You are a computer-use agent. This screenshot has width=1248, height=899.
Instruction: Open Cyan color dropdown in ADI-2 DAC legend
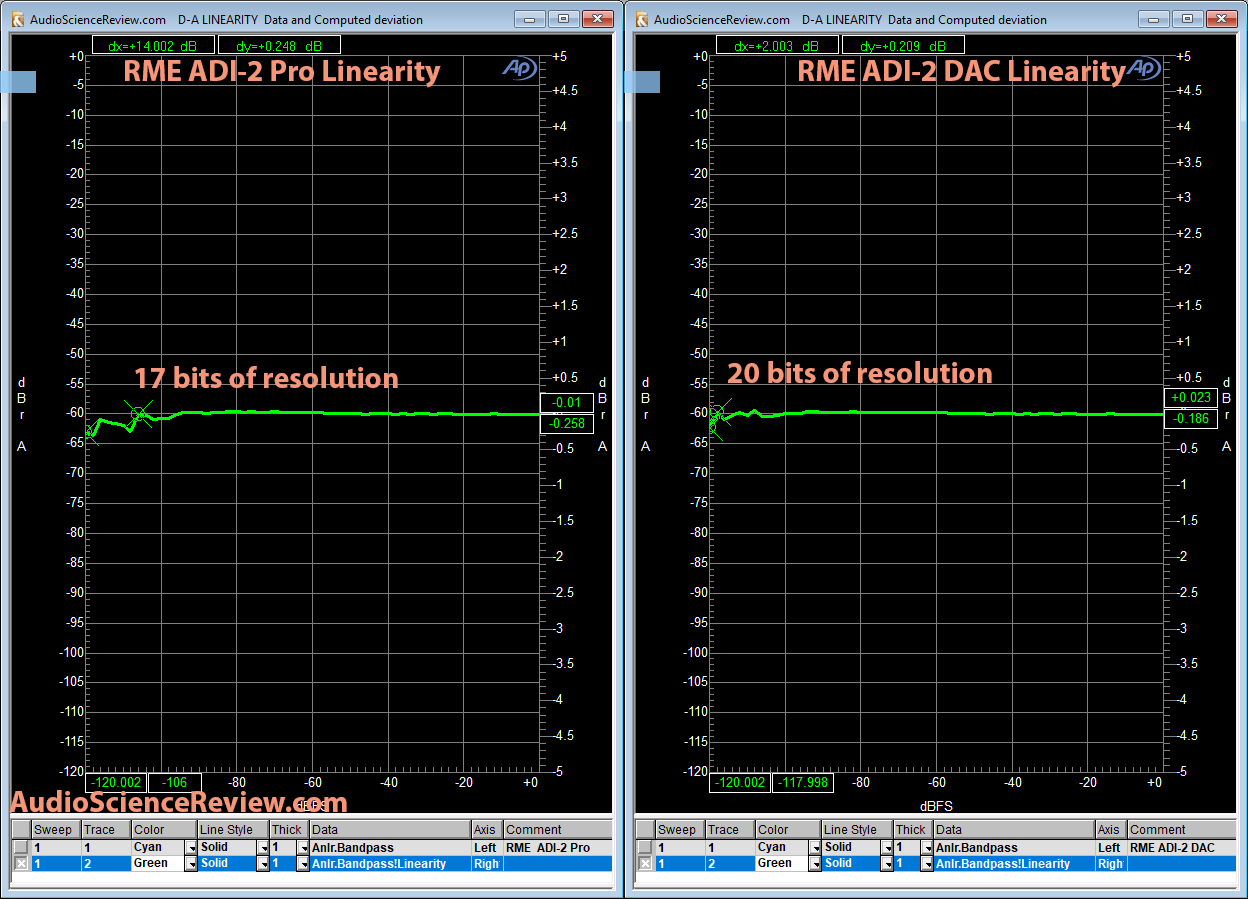814,848
